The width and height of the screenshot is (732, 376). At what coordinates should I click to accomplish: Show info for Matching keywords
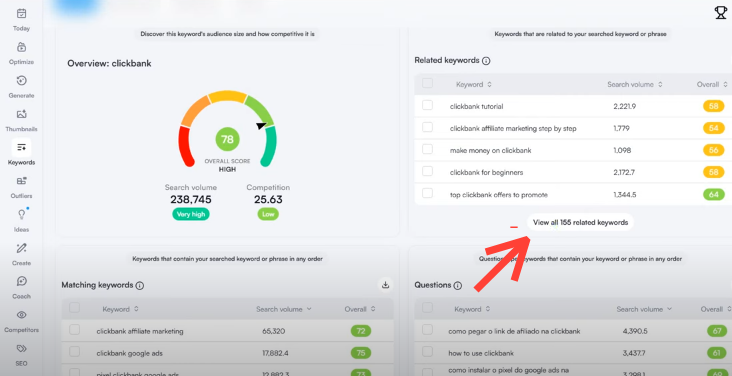(140, 285)
